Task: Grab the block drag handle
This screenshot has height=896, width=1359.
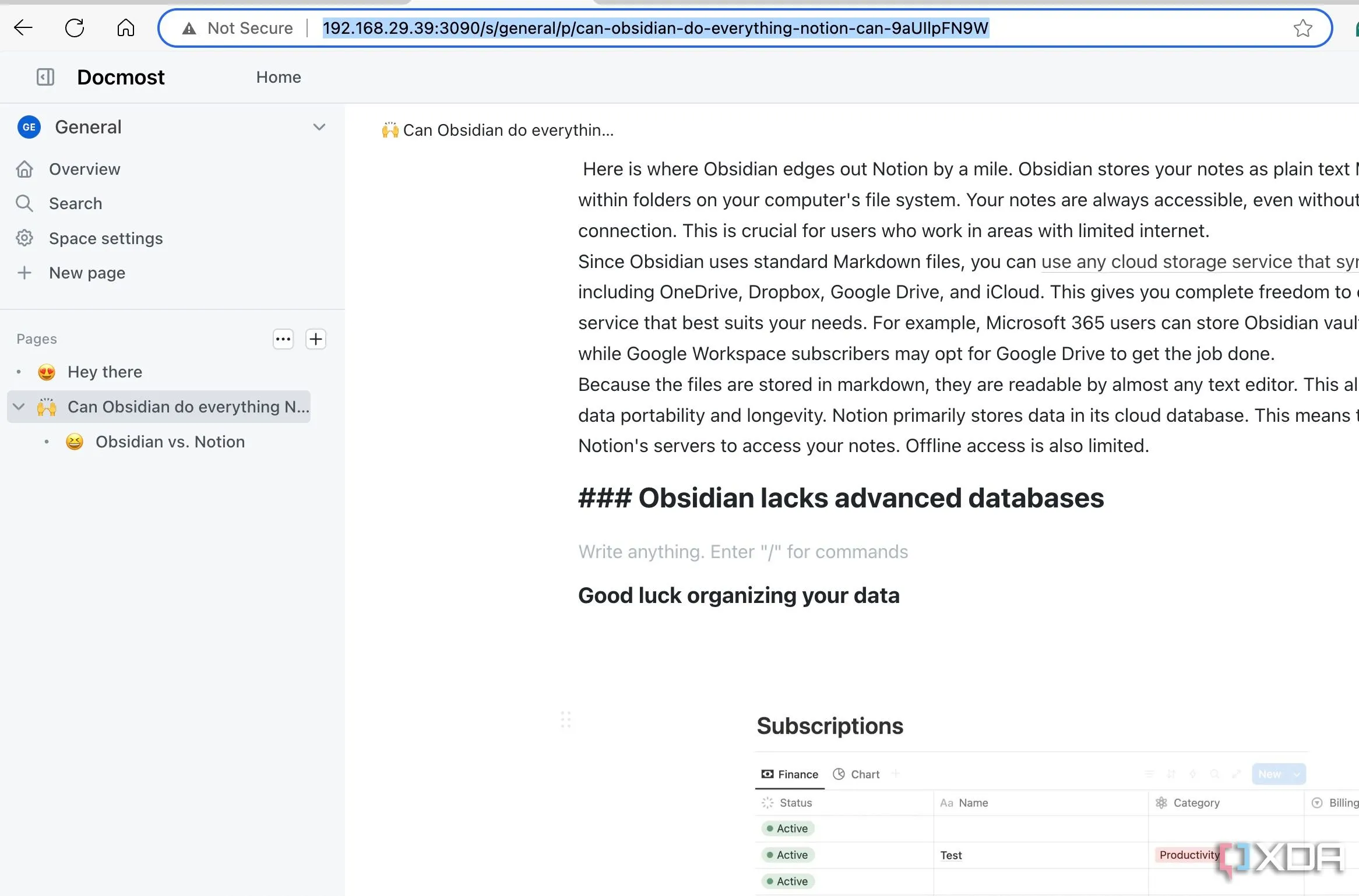Action: [x=565, y=719]
